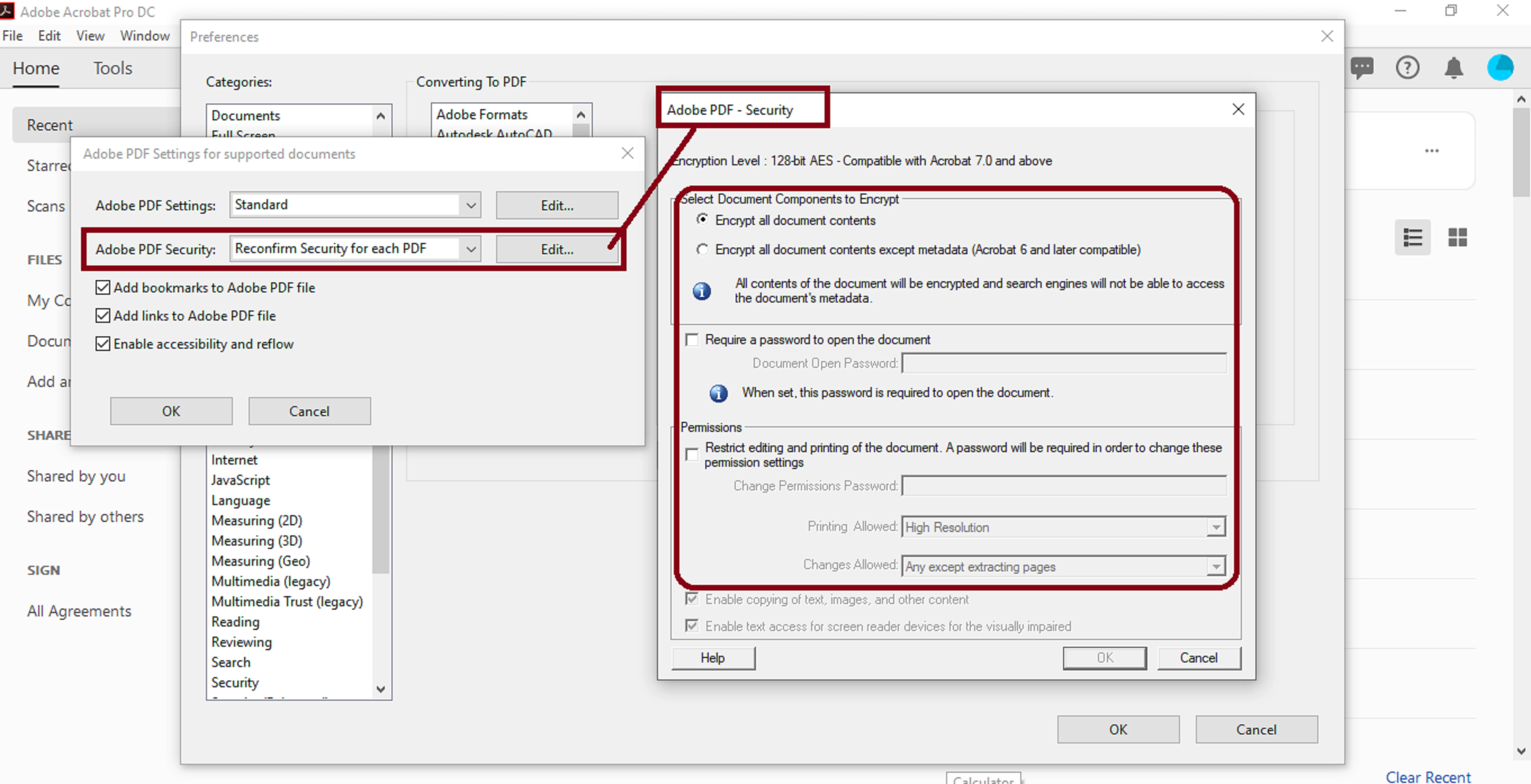The image size is (1531, 784).
Task: Switch to list view icon
Action: point(1412,238)
